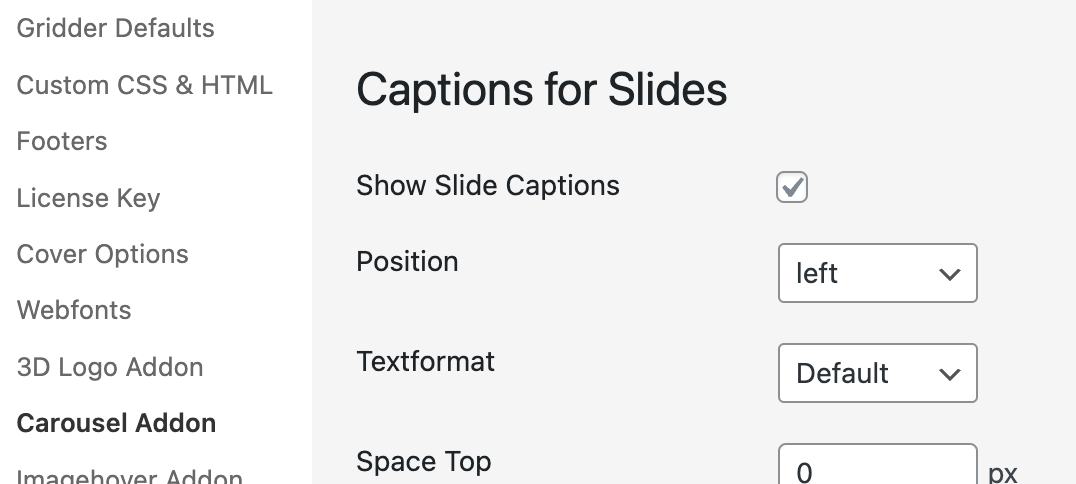Viewport: 1076px width, 484px height.
Task: Click the Captions for Slides heading
Action: 541,90
